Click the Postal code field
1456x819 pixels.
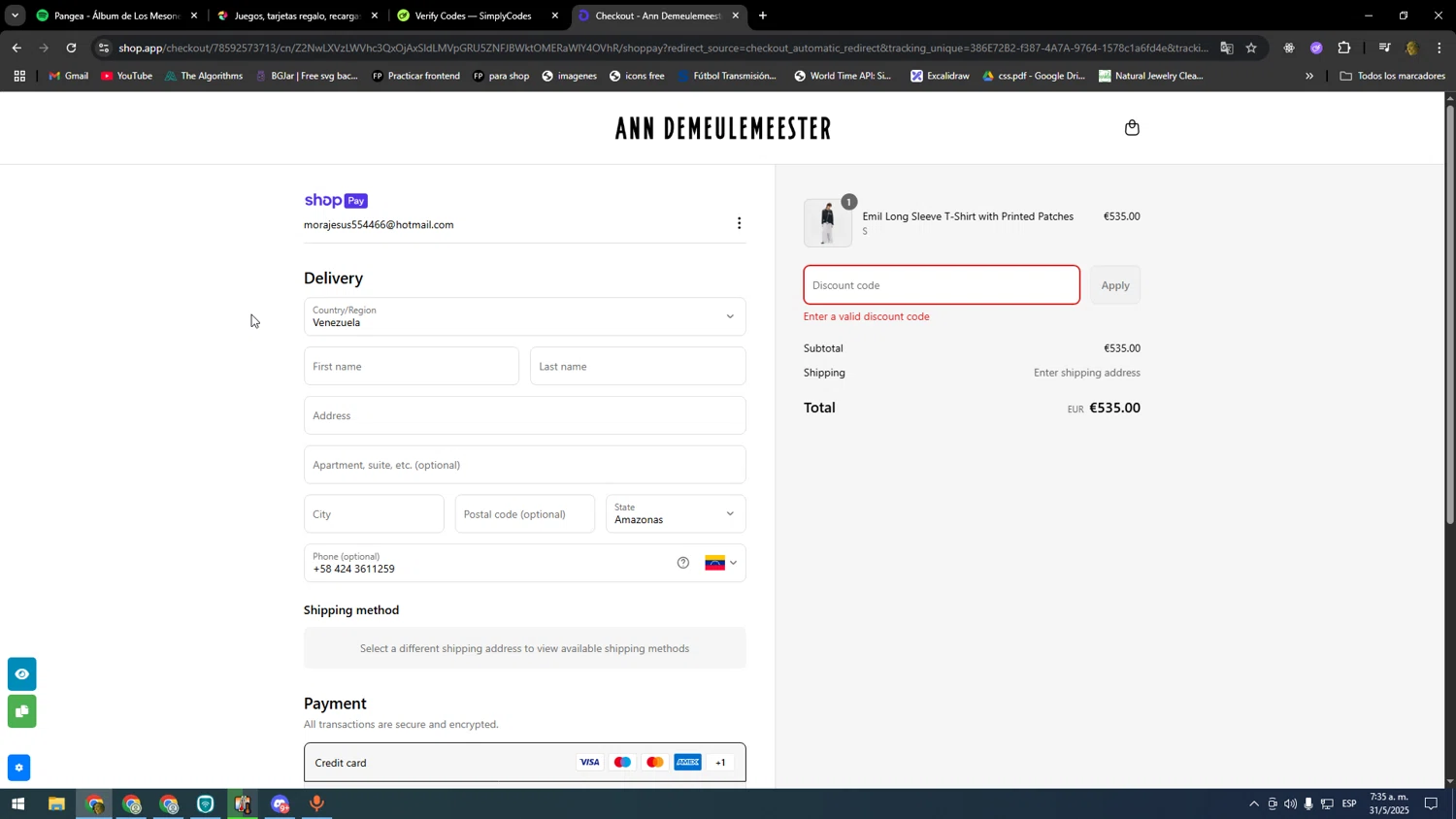click(x=525, y=514)
